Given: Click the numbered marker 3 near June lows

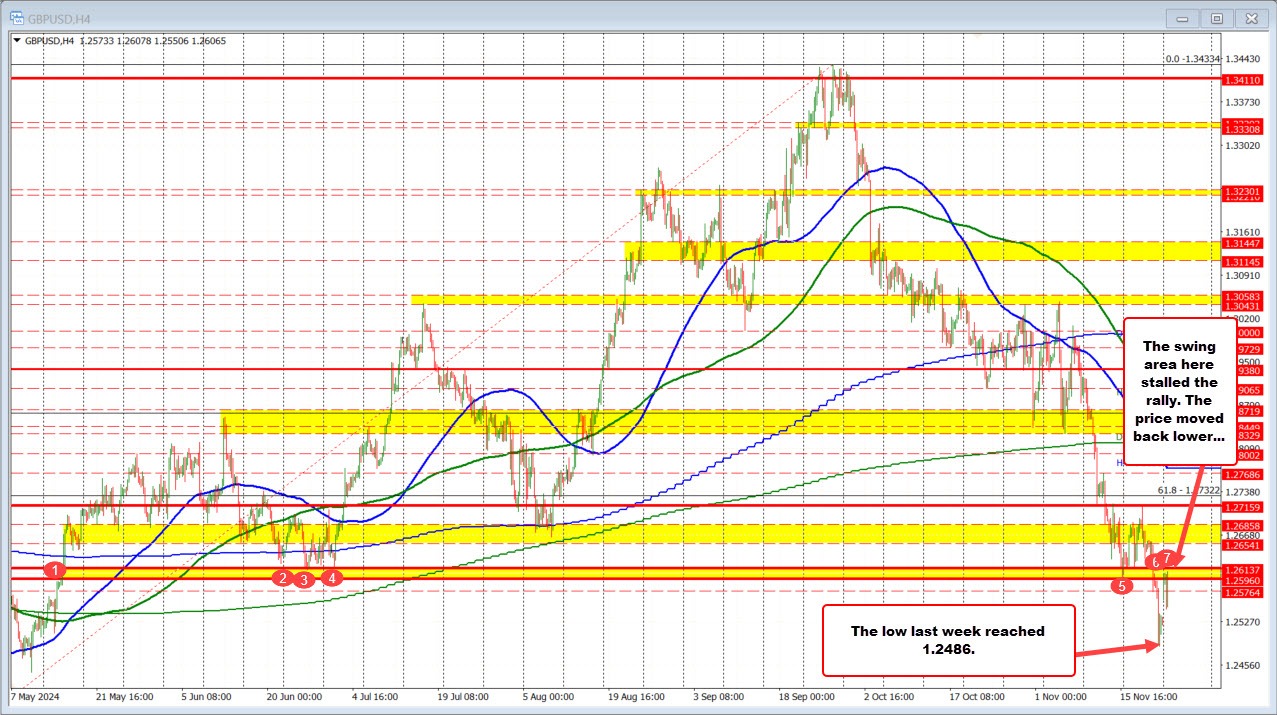Looking at the screenshot, I should coord(306,580).
